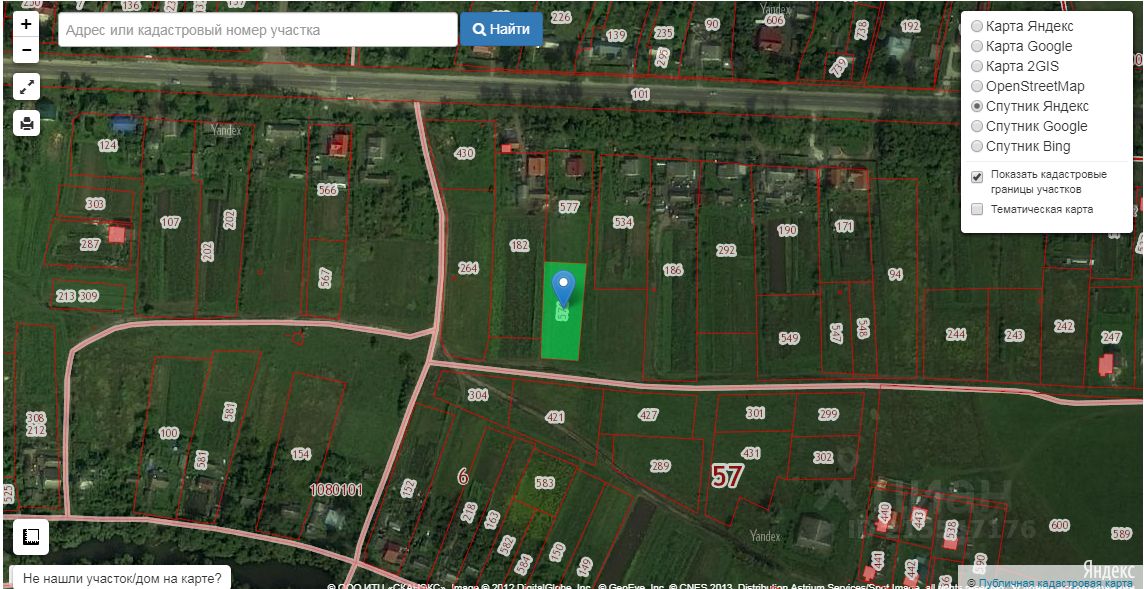
Task: Click the print map icon
Action: click(27, 123)
